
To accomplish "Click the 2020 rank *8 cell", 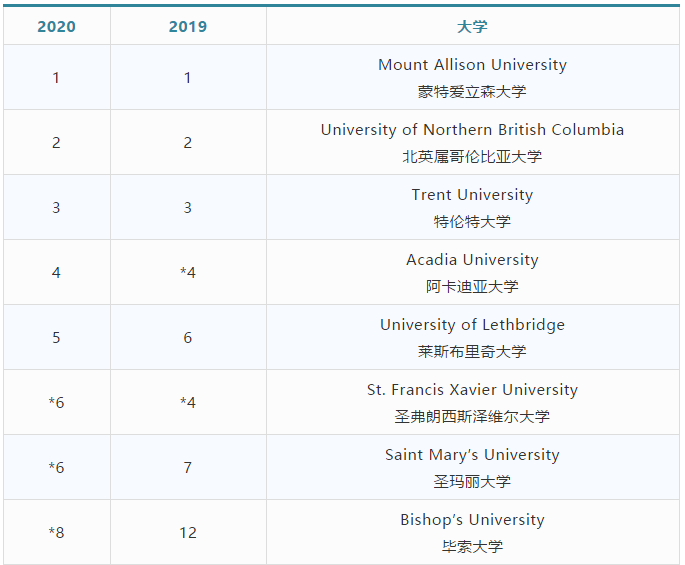I will [56, 533].
